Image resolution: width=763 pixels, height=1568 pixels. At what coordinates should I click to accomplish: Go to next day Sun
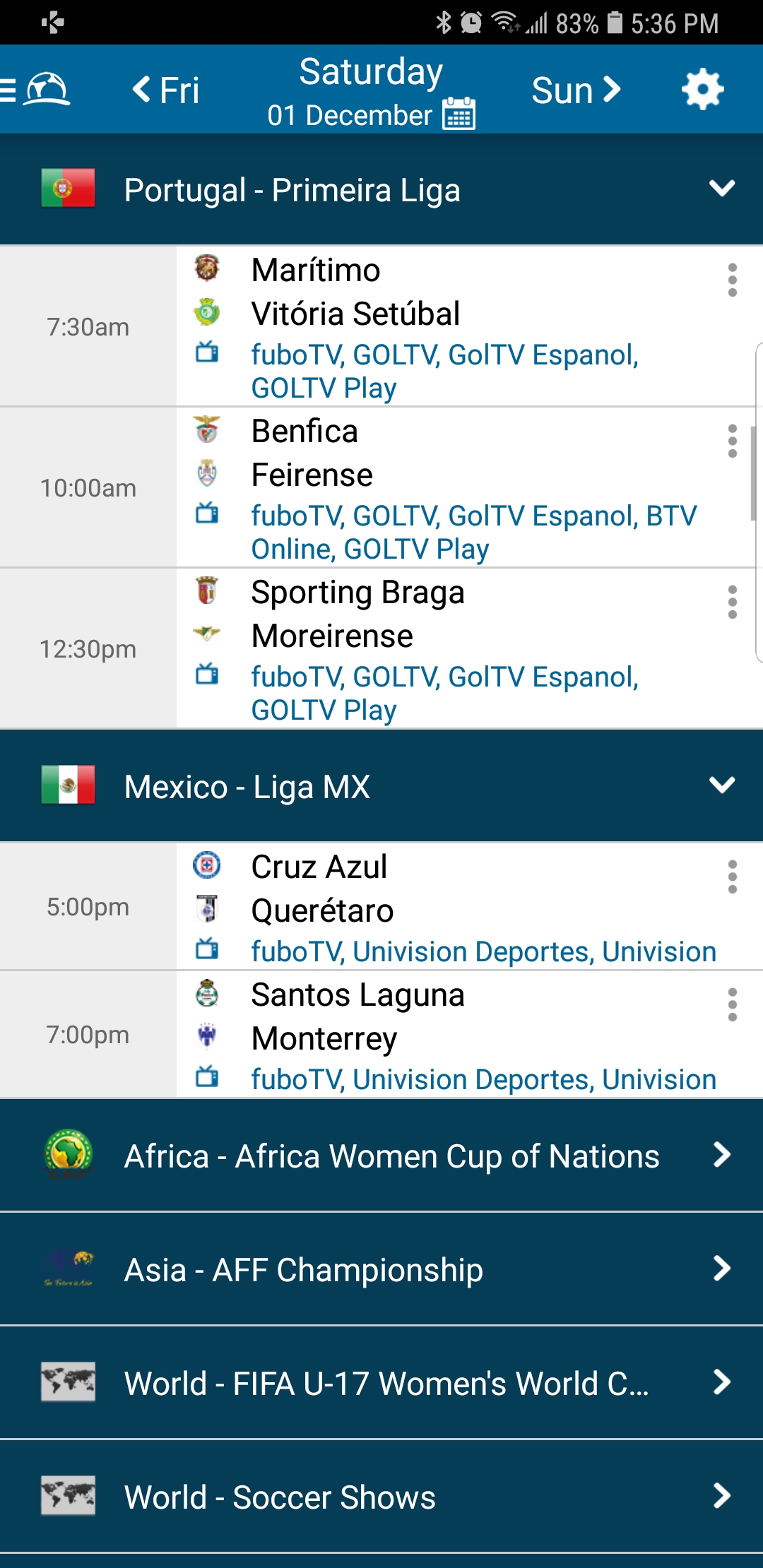[576, 90]
